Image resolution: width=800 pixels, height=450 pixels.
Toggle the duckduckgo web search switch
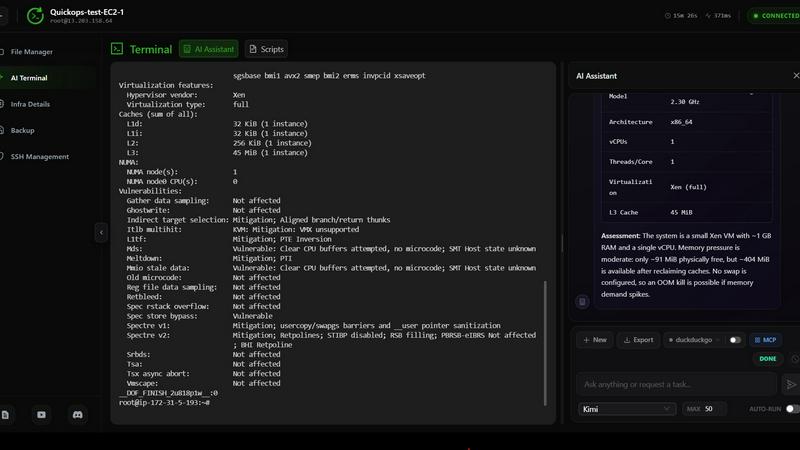[x=735, y=340]
